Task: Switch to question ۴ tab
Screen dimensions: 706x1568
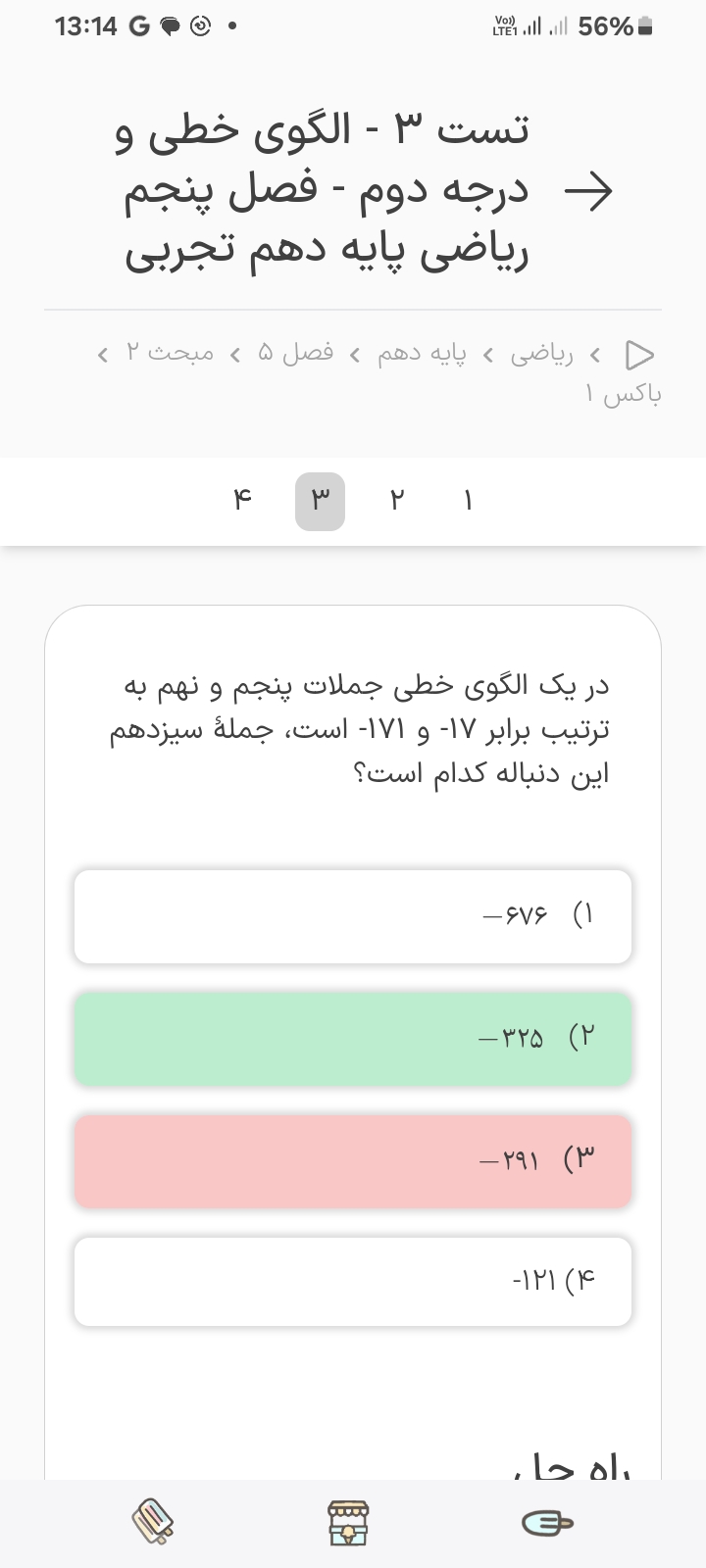Action: [x=242, y=502]
